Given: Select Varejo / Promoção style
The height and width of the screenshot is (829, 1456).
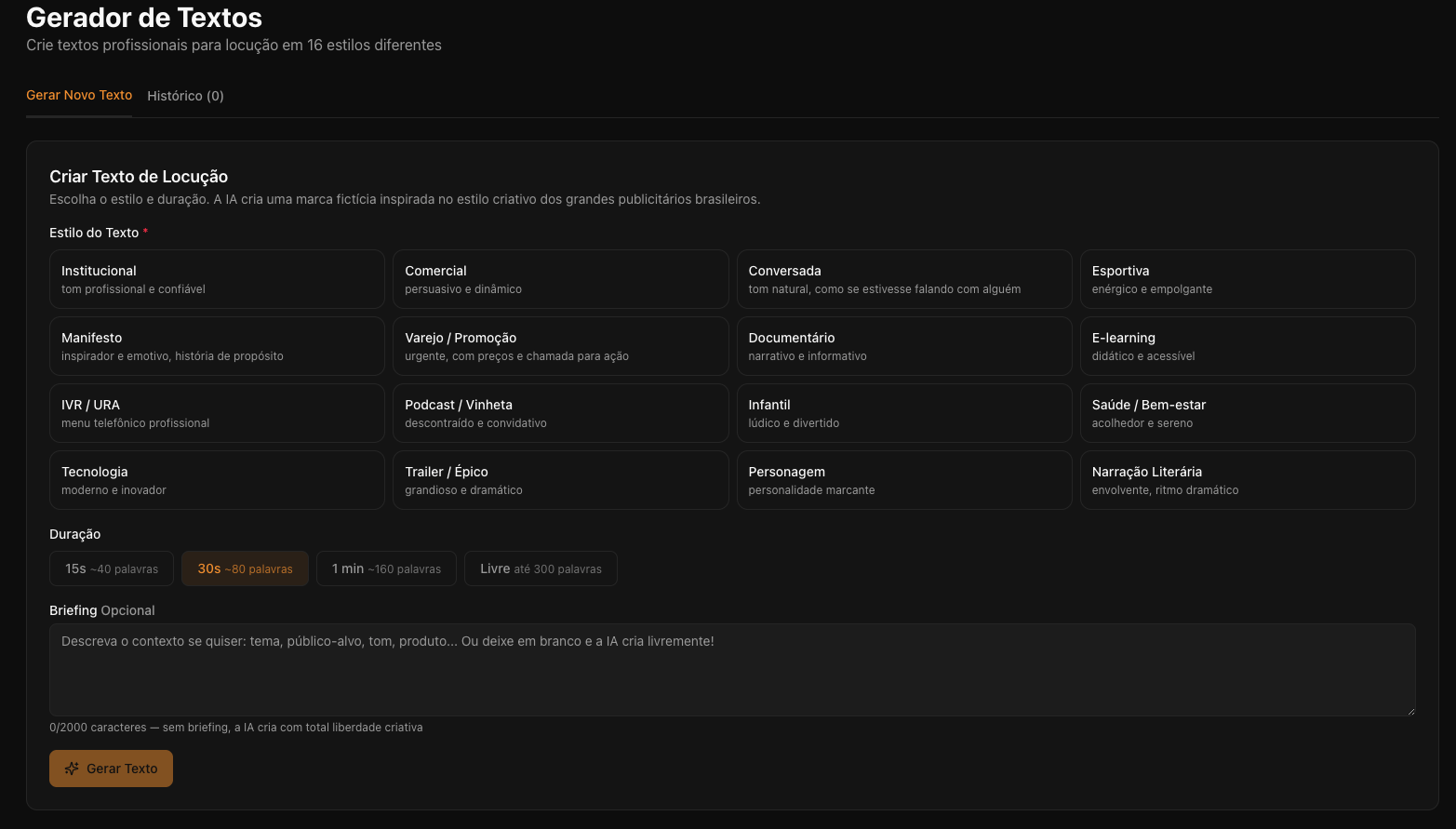Looking at the screenshot, I should pyautogui.click(x=560, y=346).
